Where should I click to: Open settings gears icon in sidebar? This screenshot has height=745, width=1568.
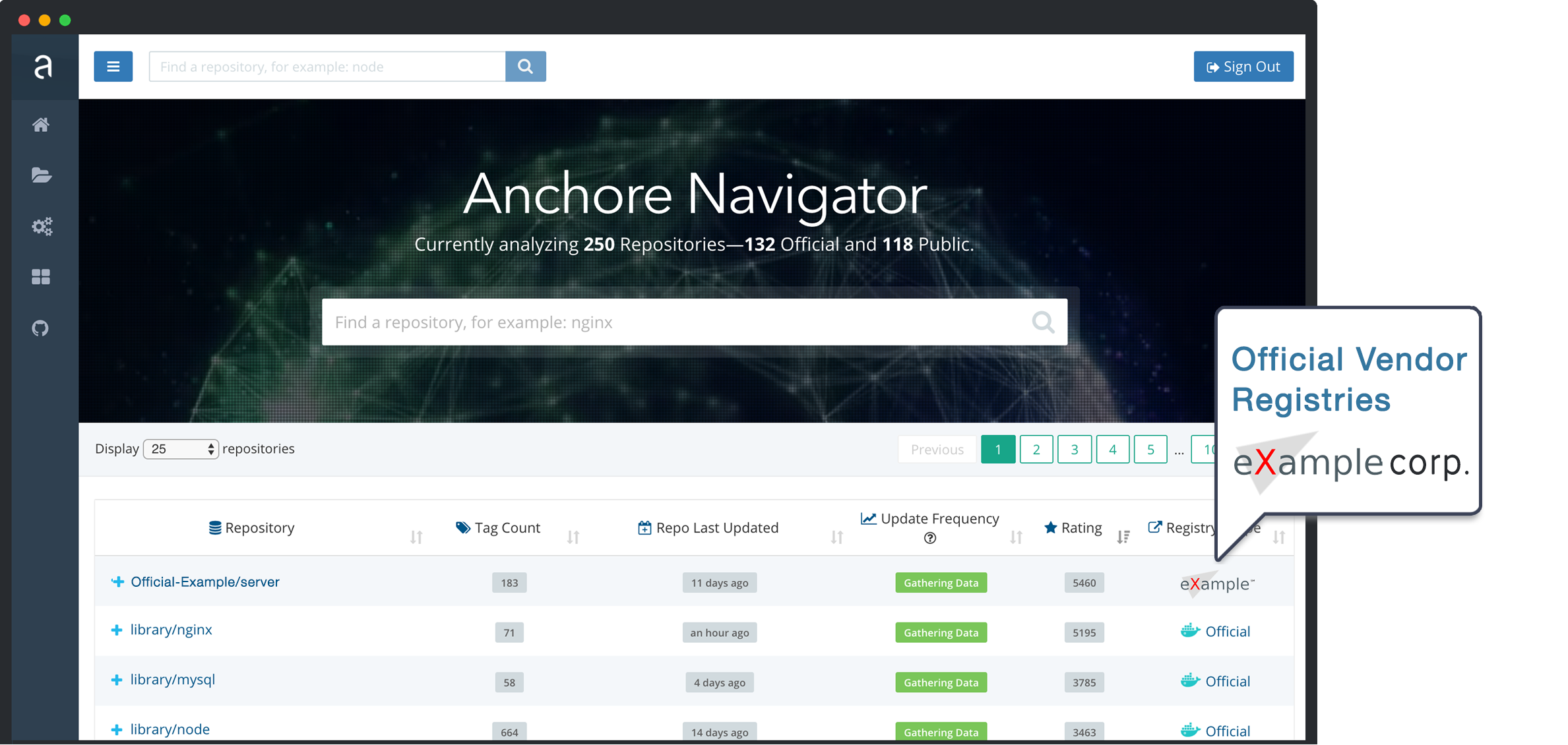pyautogui.click(x=42, y=227)
